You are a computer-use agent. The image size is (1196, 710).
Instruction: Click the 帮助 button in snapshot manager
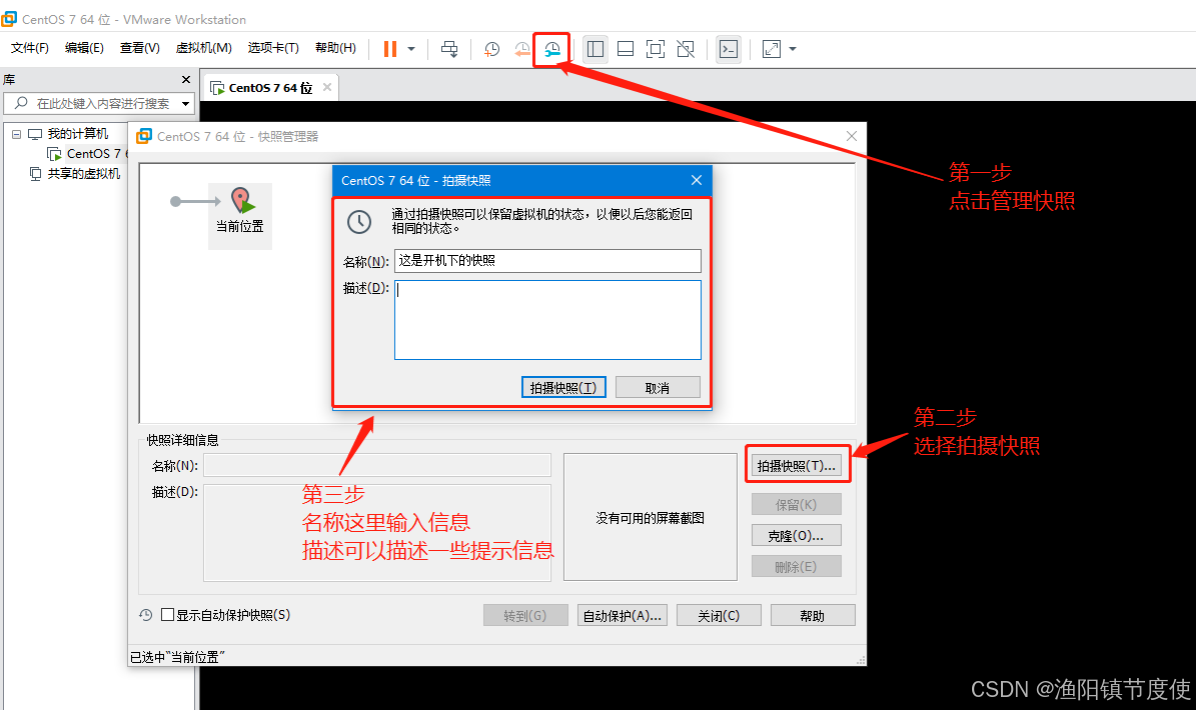pyautogui.click(x=813, y=615)
